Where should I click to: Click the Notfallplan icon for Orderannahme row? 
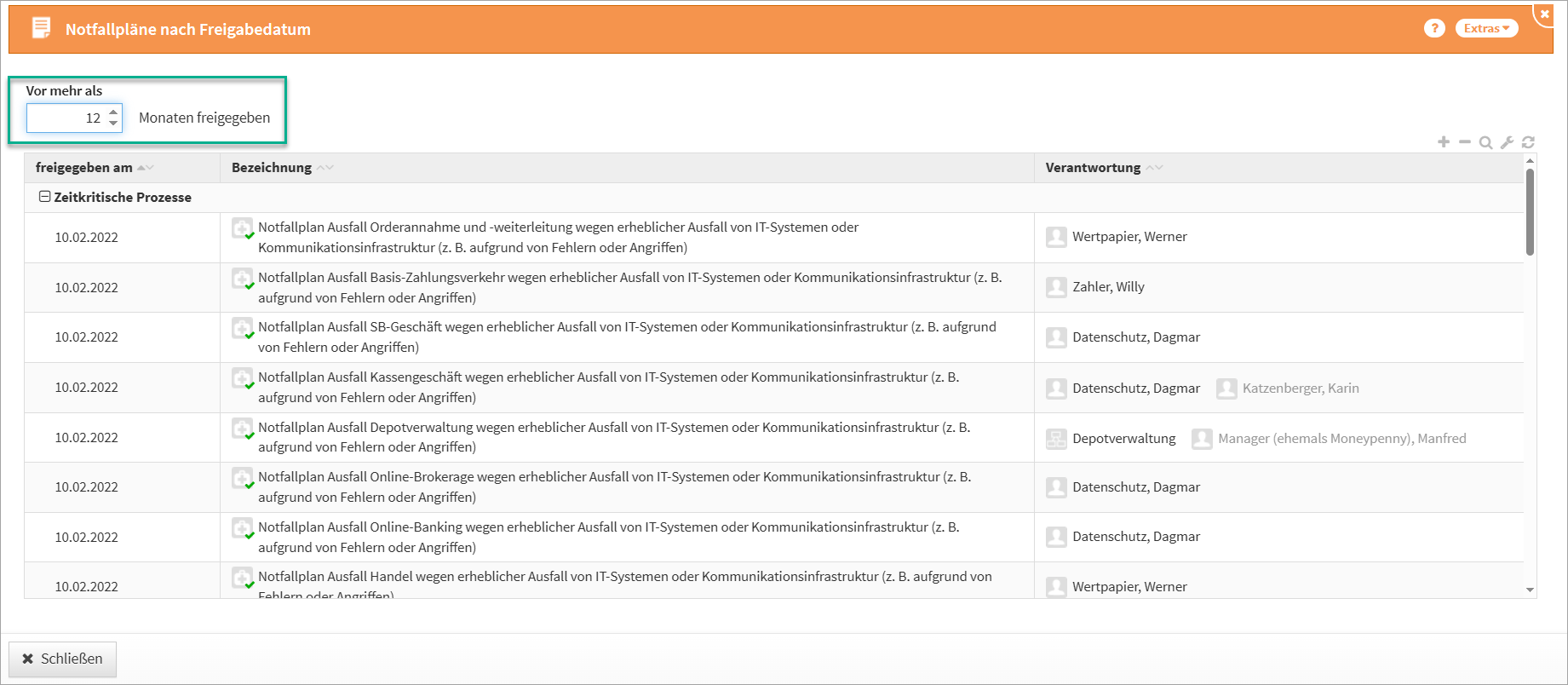[243, 228]
